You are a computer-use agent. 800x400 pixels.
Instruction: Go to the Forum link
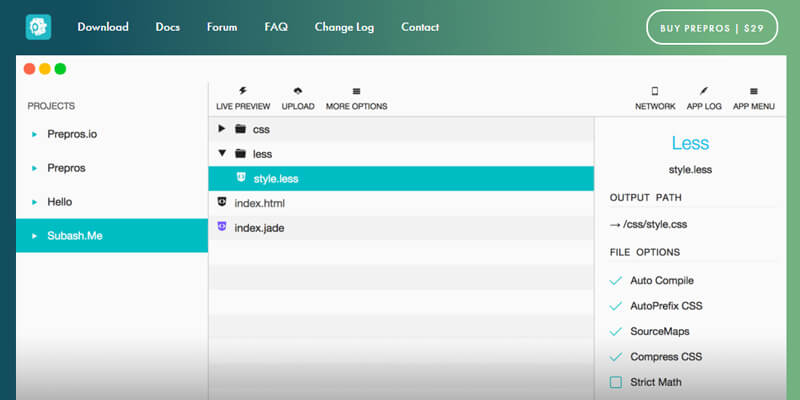tap(222, 27)
